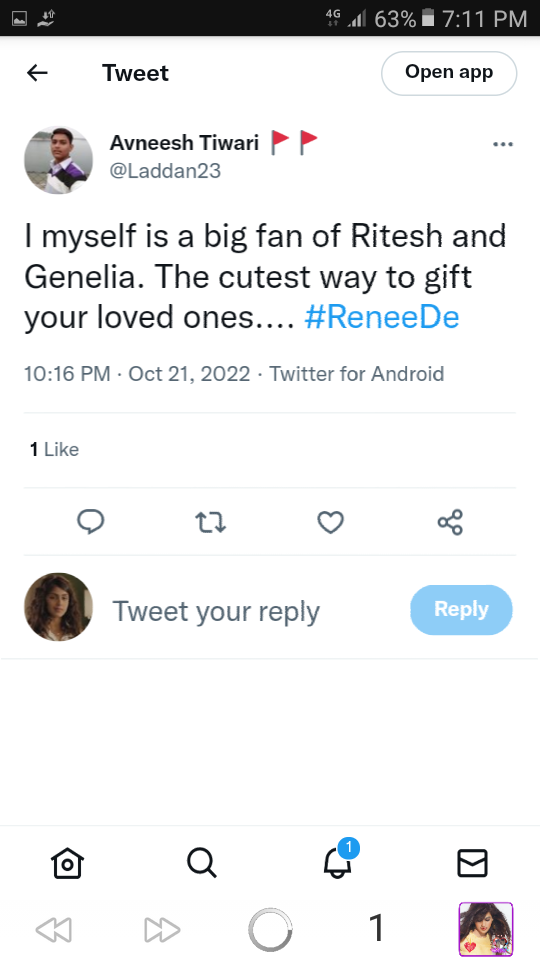Open the profile thumbnail in bottom corner
This screenshot has height=960, width=540.
(x=486, y=929)
